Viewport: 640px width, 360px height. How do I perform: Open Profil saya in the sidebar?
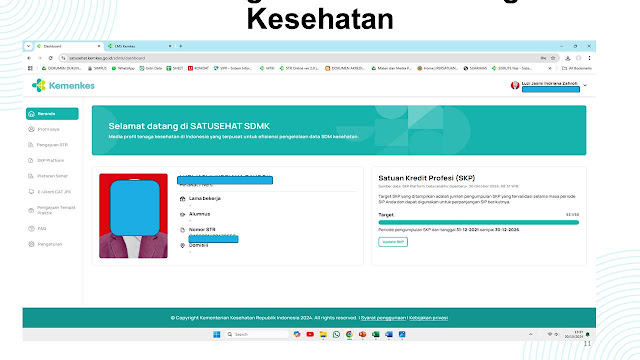coord(44,129)
